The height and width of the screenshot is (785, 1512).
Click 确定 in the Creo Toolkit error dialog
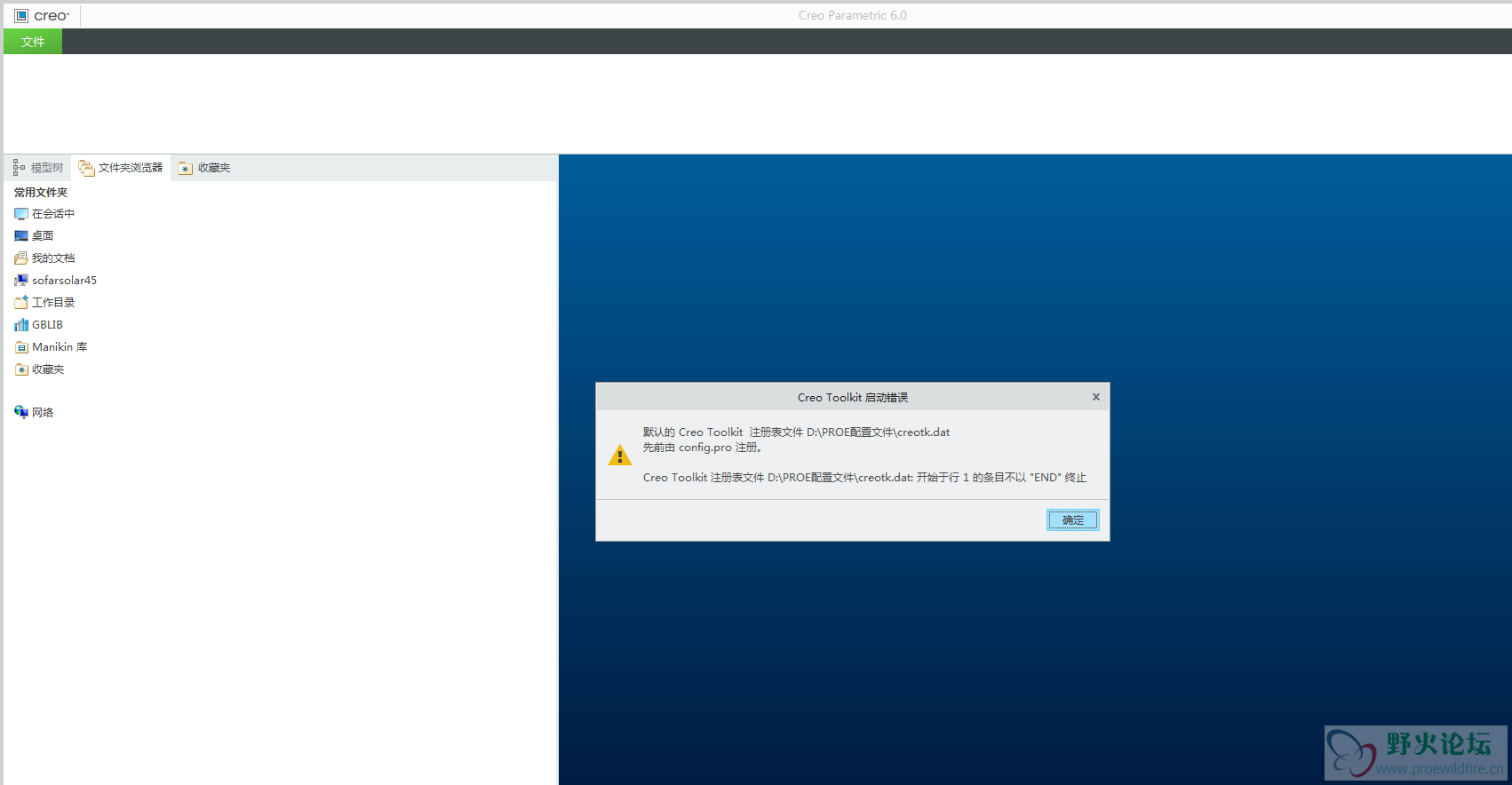coord(1072,520)
